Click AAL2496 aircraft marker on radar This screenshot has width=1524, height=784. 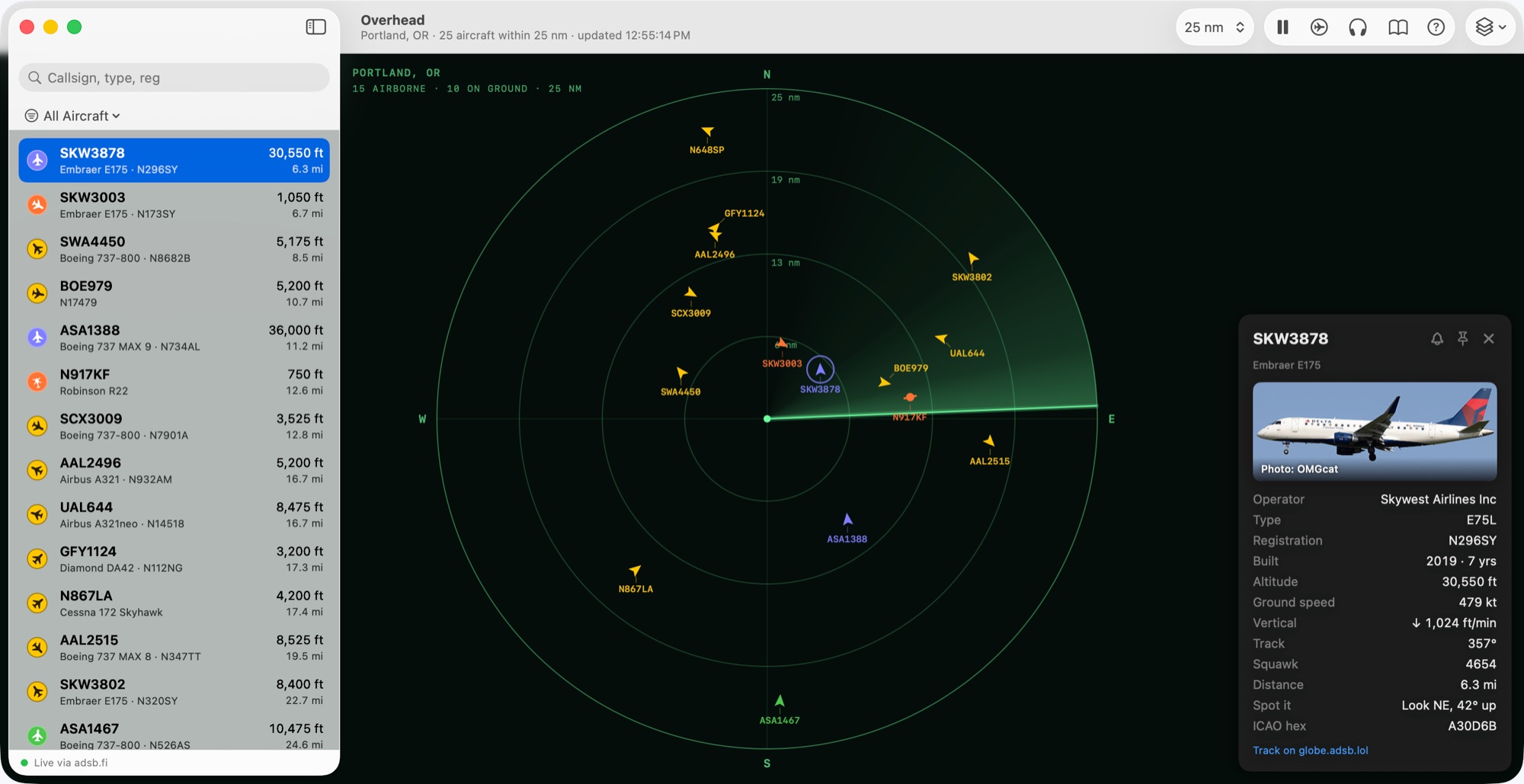pos(715,235)
